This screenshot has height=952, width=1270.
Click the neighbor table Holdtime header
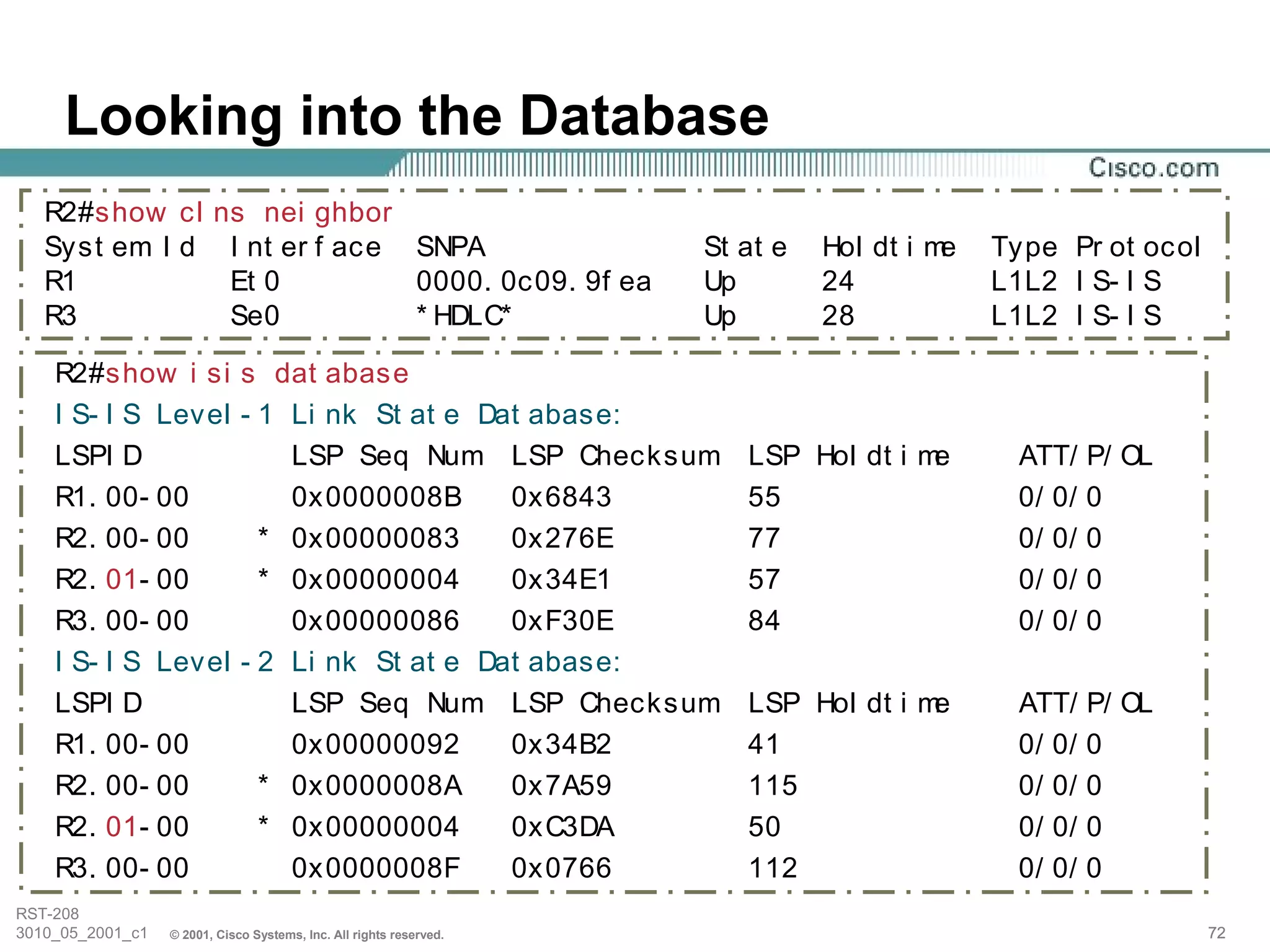889,247
